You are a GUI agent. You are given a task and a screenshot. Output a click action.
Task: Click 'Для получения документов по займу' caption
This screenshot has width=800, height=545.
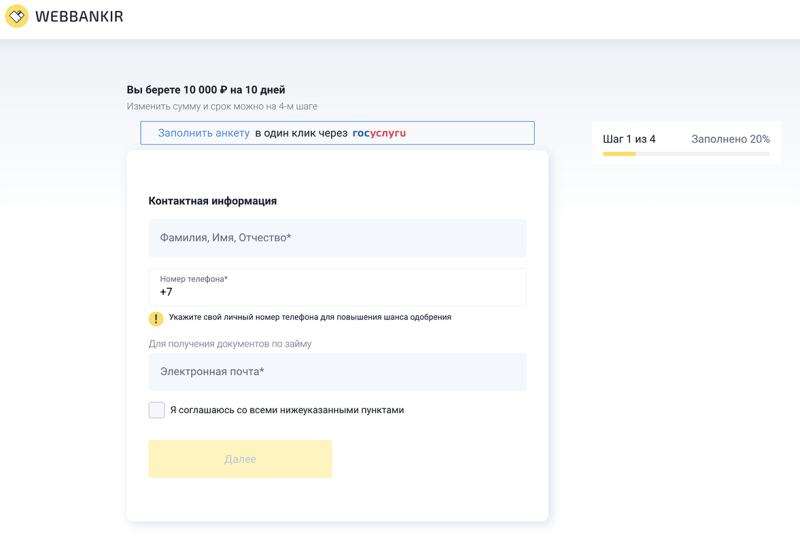(230, 344)
